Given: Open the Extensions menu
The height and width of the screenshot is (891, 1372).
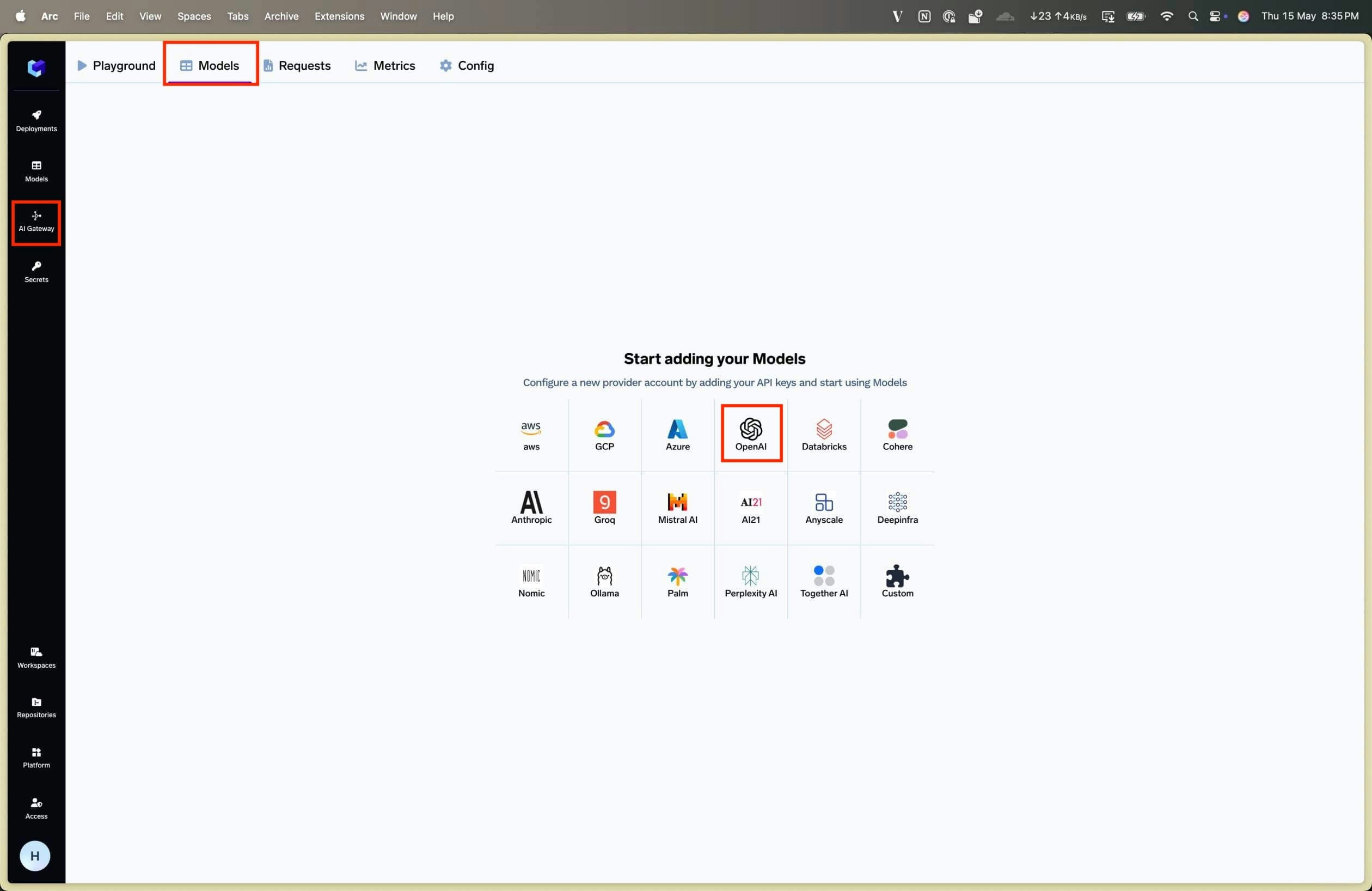Looking at the screenshot, I should click(x=339, y=16).
